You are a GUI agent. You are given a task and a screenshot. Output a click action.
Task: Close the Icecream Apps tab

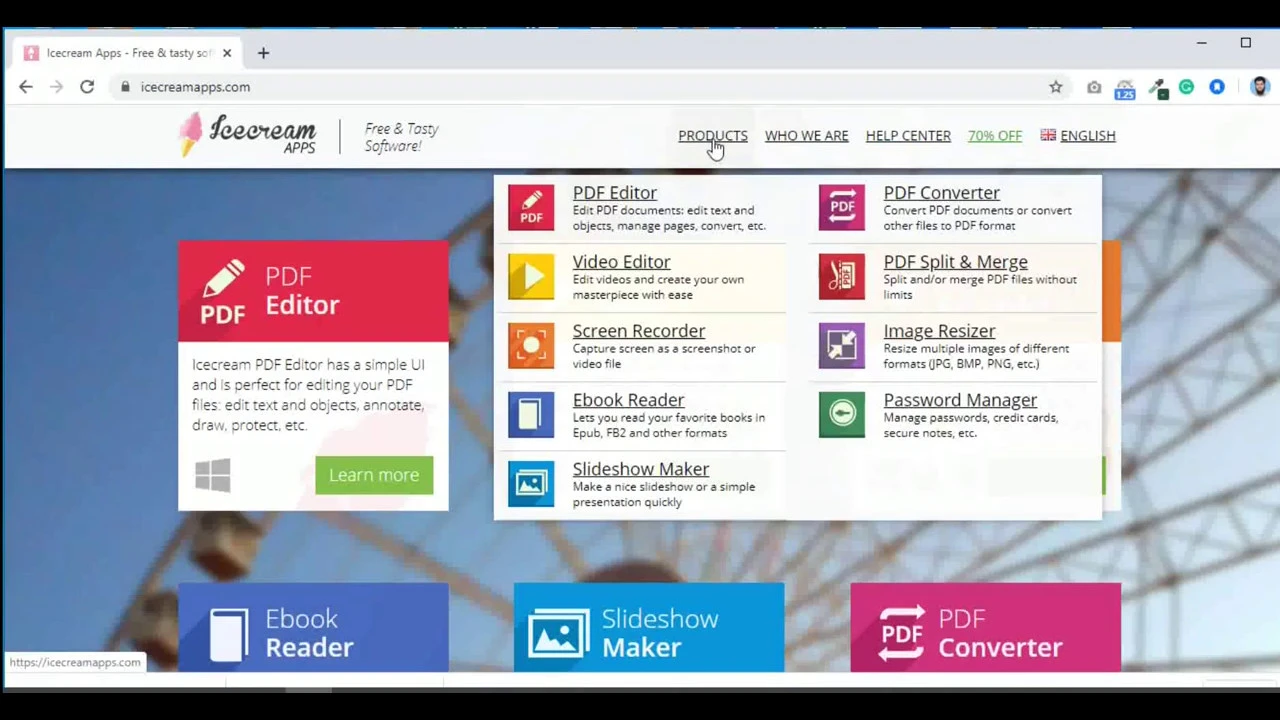tap(227, 53)
